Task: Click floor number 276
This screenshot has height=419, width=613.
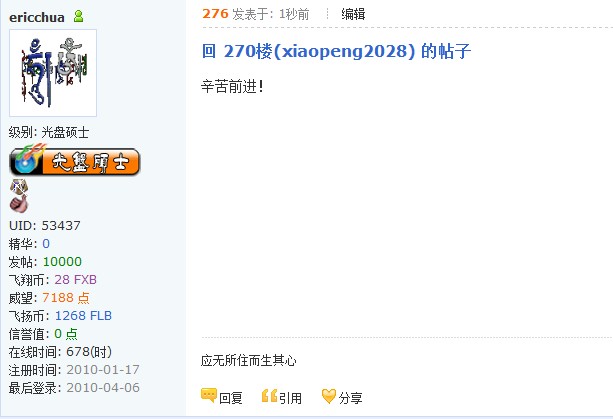Action: click(x=215, y=14)
